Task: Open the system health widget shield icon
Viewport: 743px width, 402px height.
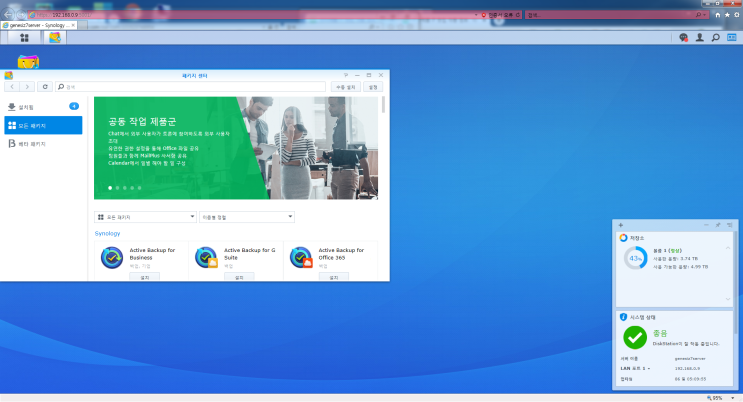Action: pyautogui.click(x=623, y=317)
